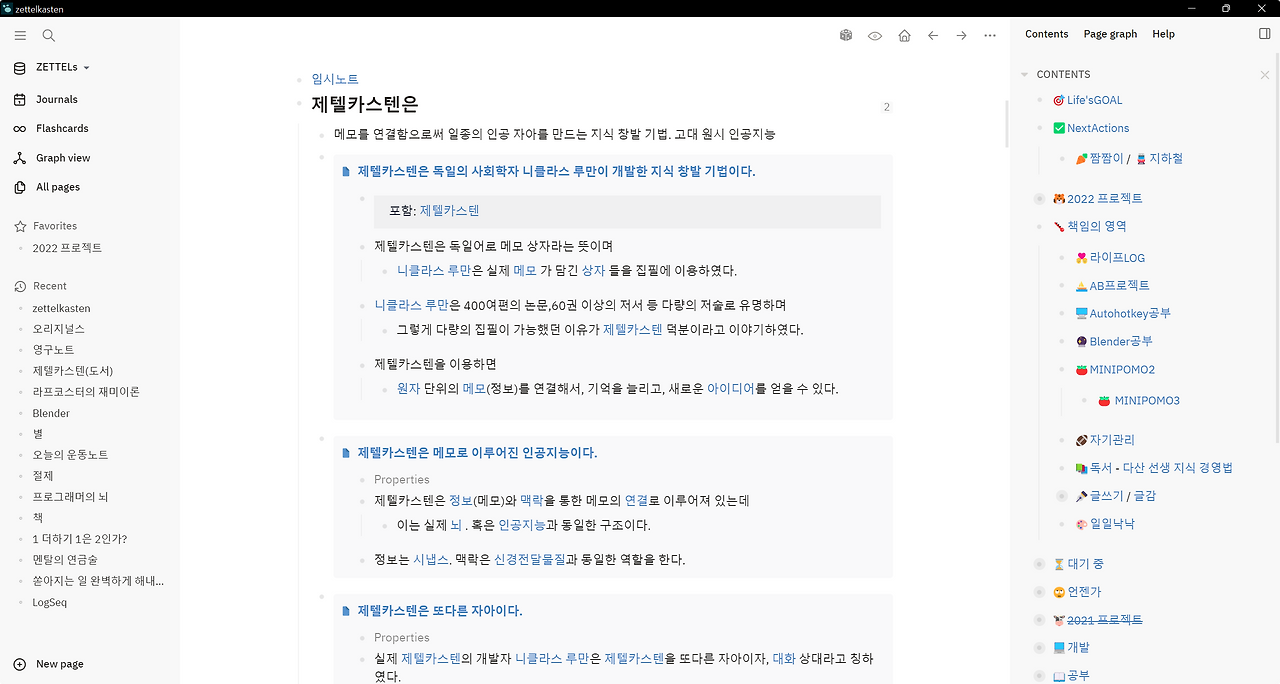Viewport: 1280px width, 684px height.
Task: Go to home via the house icon
Action: (904, 35)
